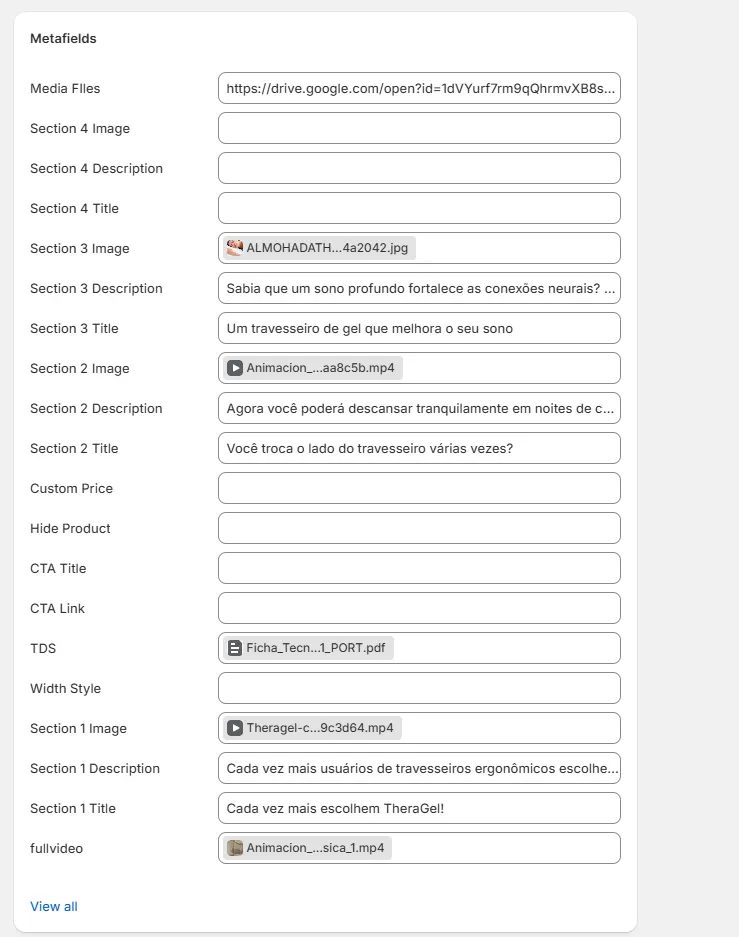Click the fullvideo thumbnail icon
Image resolution: width=739 pixels, height=937 pixels.
click(235, 848)
